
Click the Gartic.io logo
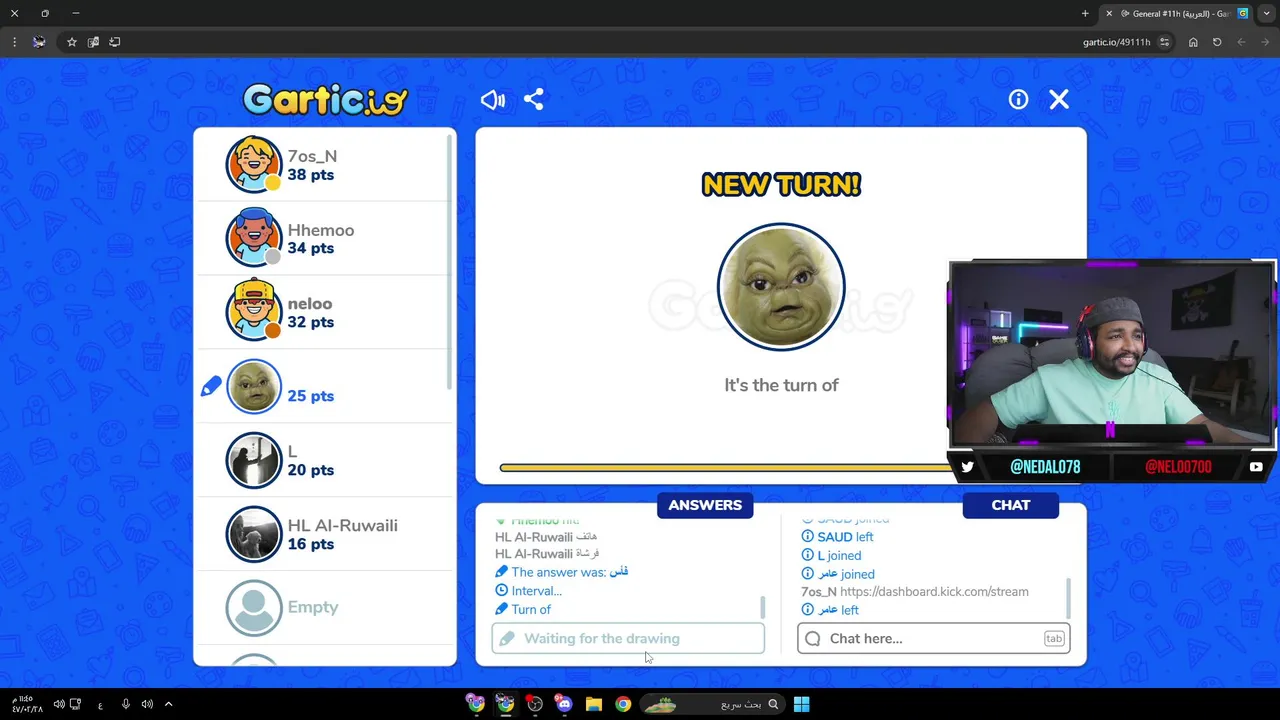tap(325, 99)
